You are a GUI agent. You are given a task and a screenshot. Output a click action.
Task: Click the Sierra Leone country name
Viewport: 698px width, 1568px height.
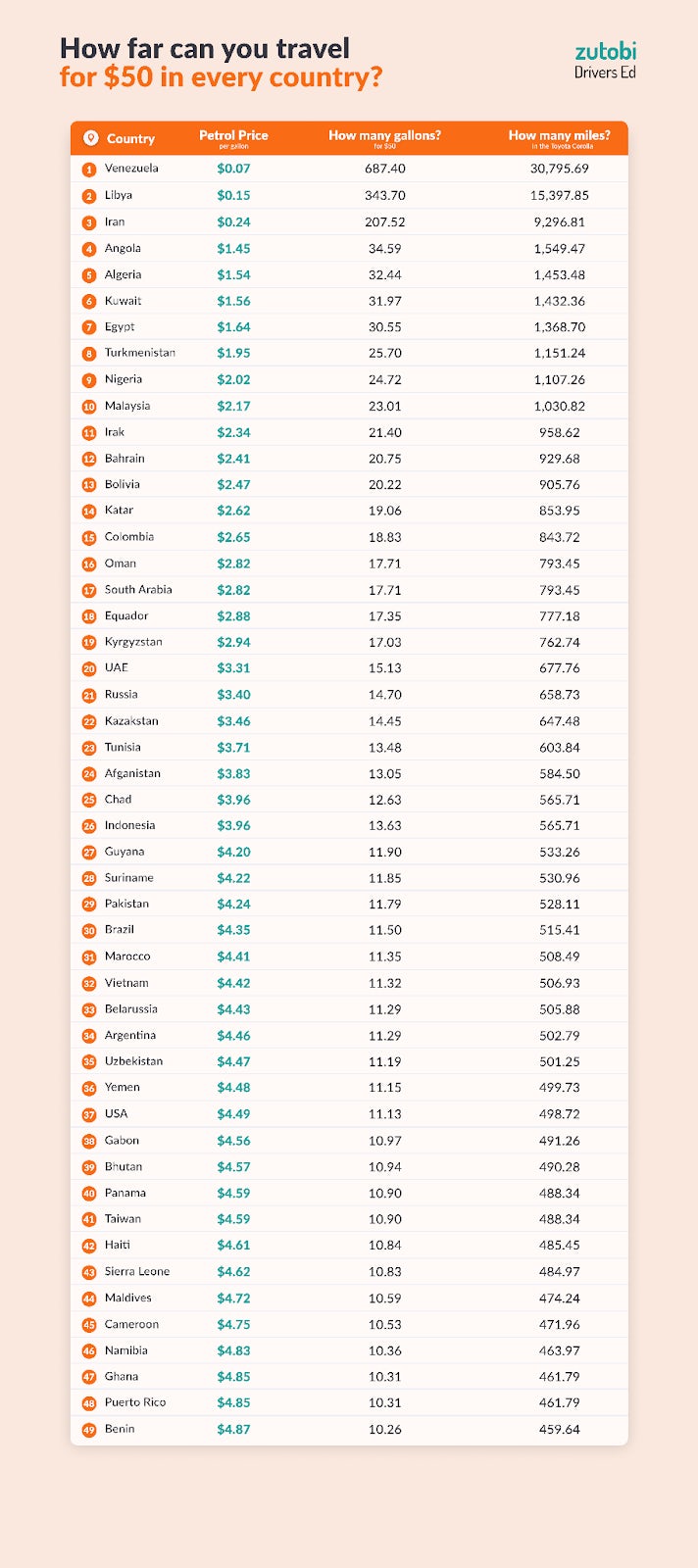point(137,1271)
